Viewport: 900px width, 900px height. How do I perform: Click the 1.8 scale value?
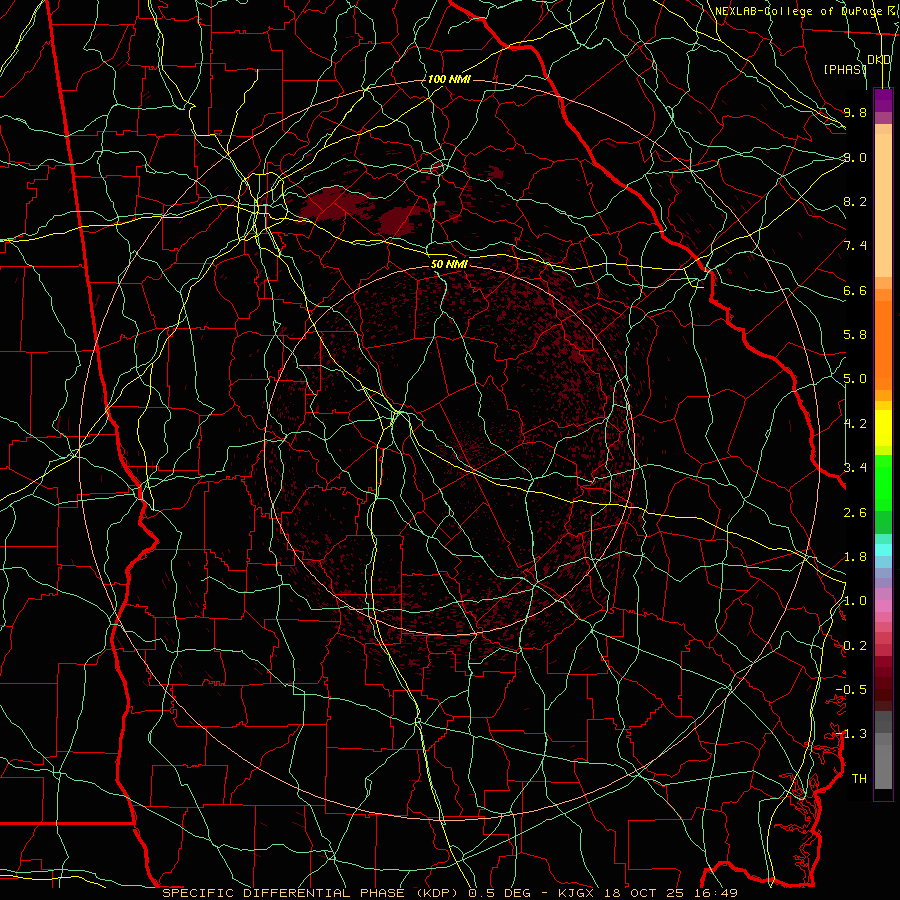855,557
